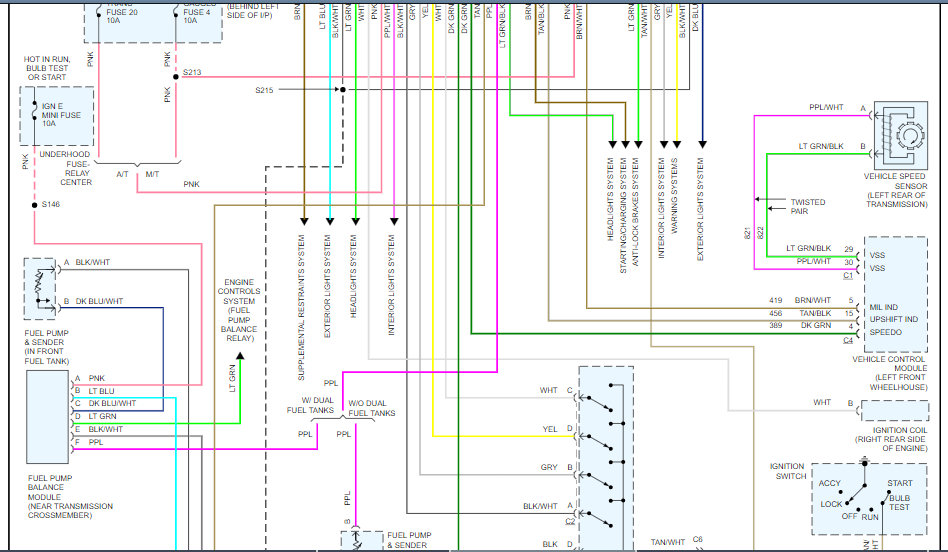Click the "419 BRN/WHT" wire label
948x552 pixels.
[799, 300]
